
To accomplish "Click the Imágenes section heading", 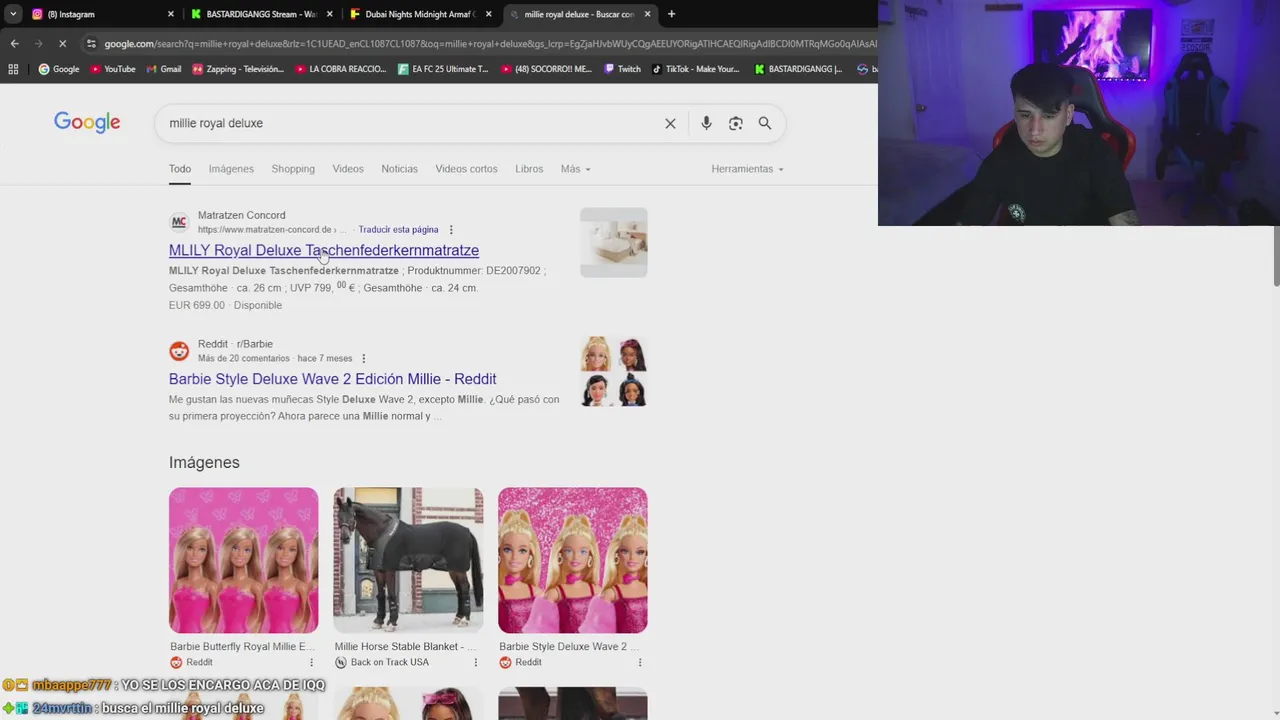I will [x=204, y=462].
